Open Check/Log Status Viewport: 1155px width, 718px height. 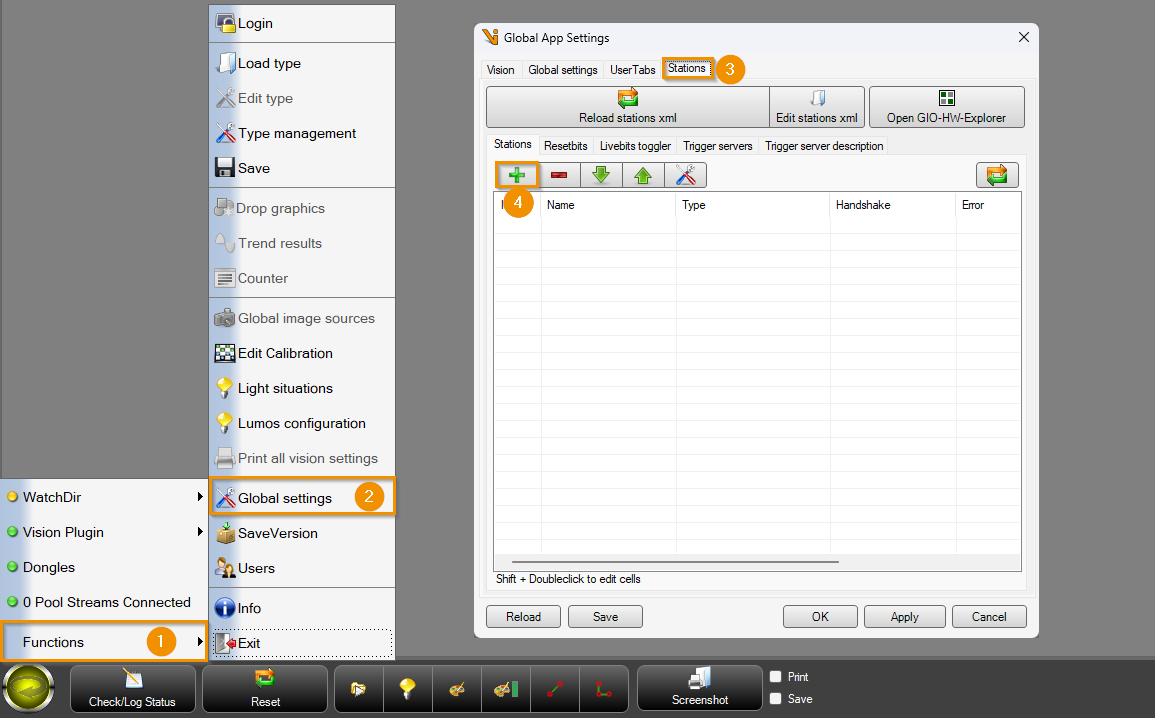click(133, 689)
